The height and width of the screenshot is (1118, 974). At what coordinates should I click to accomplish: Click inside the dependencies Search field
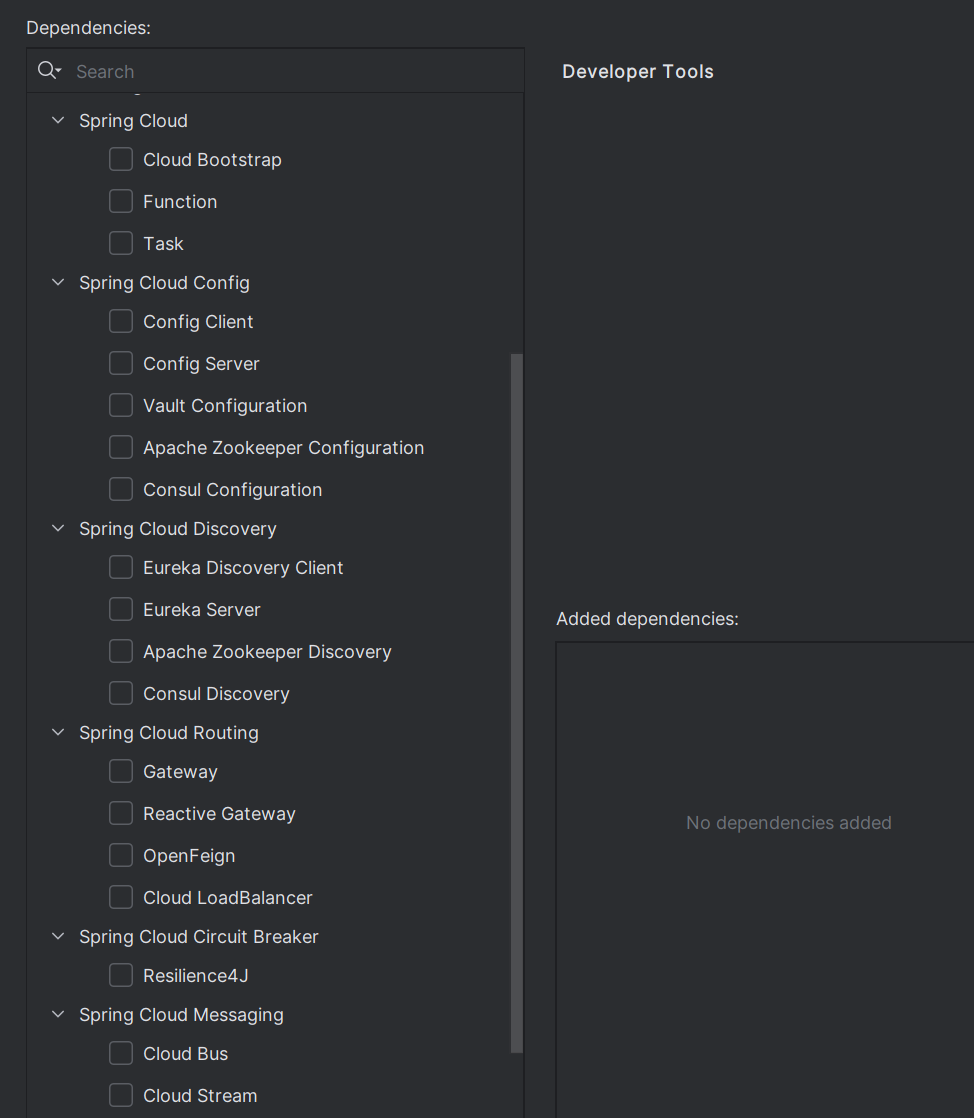[290, 71]
